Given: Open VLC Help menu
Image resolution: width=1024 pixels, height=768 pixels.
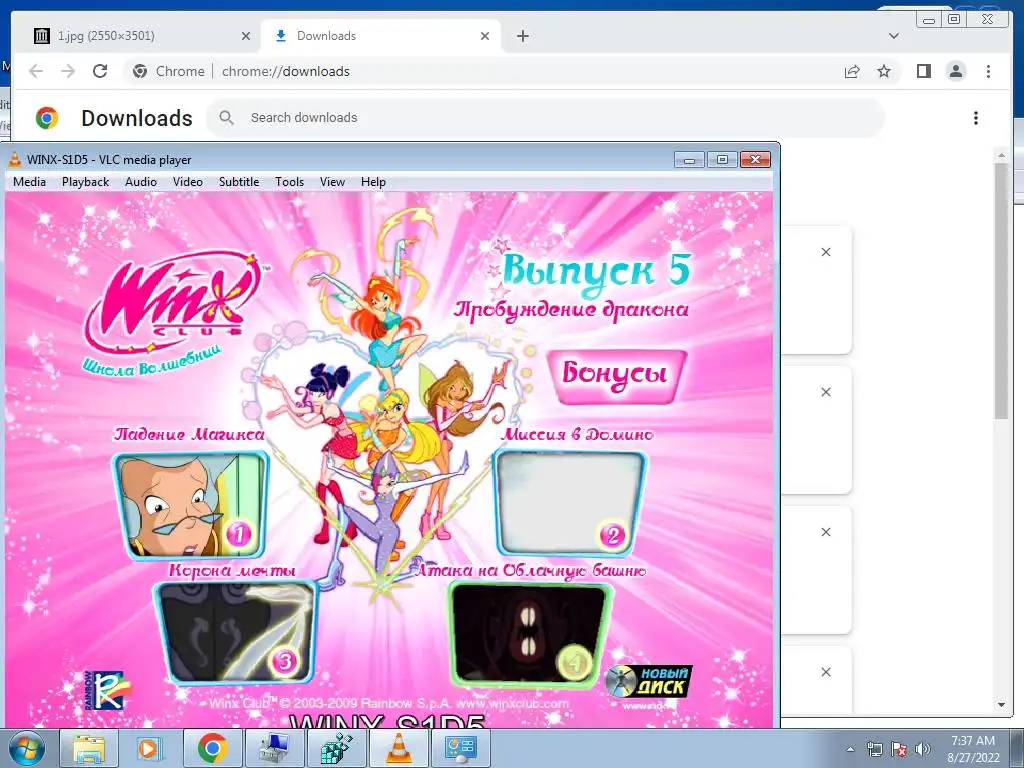Looking at the screenshot, I should tap(373, 182).
